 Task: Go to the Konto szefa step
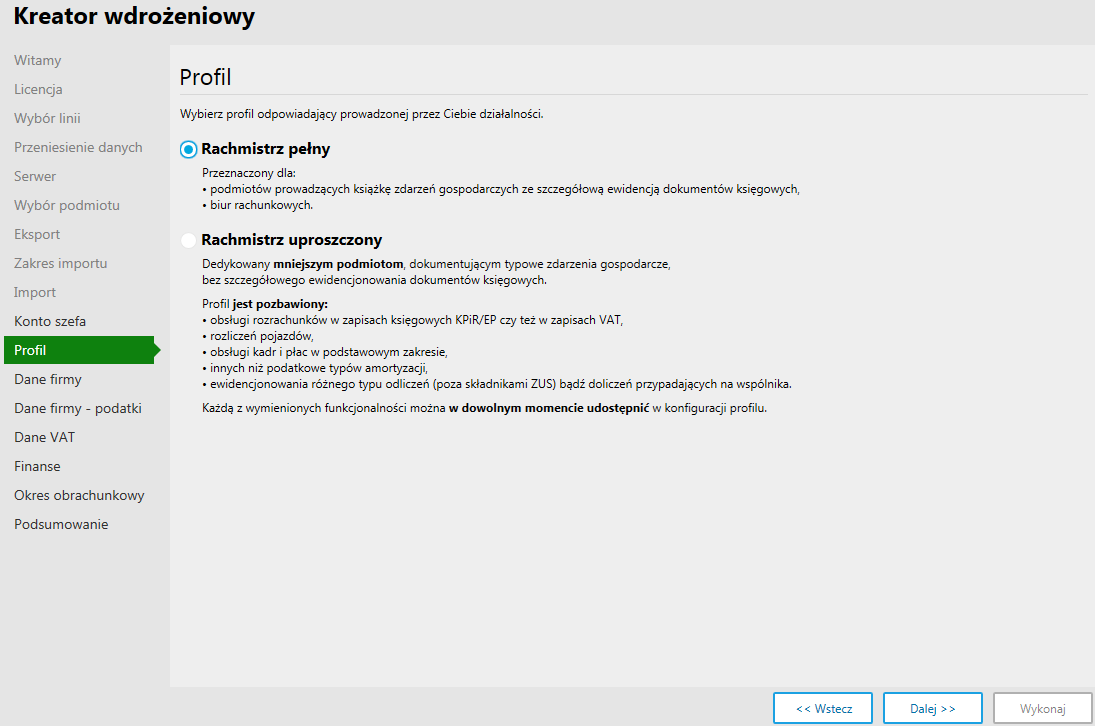tap(50, 321)
